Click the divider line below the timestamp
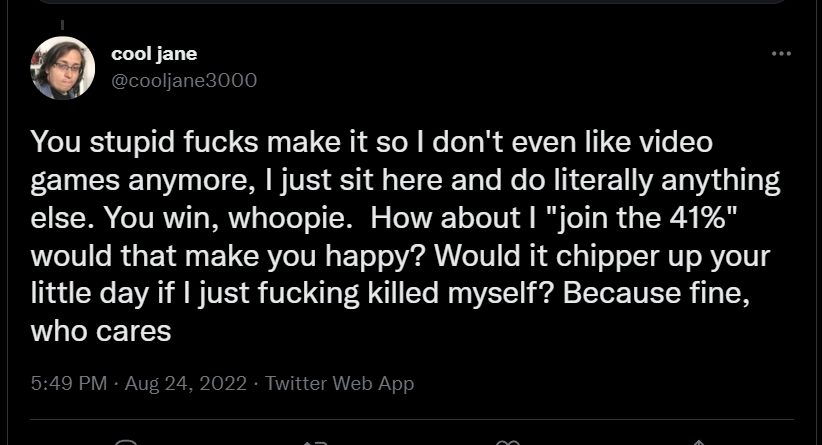The image size is (822, 445). click(x=412, y=419)
